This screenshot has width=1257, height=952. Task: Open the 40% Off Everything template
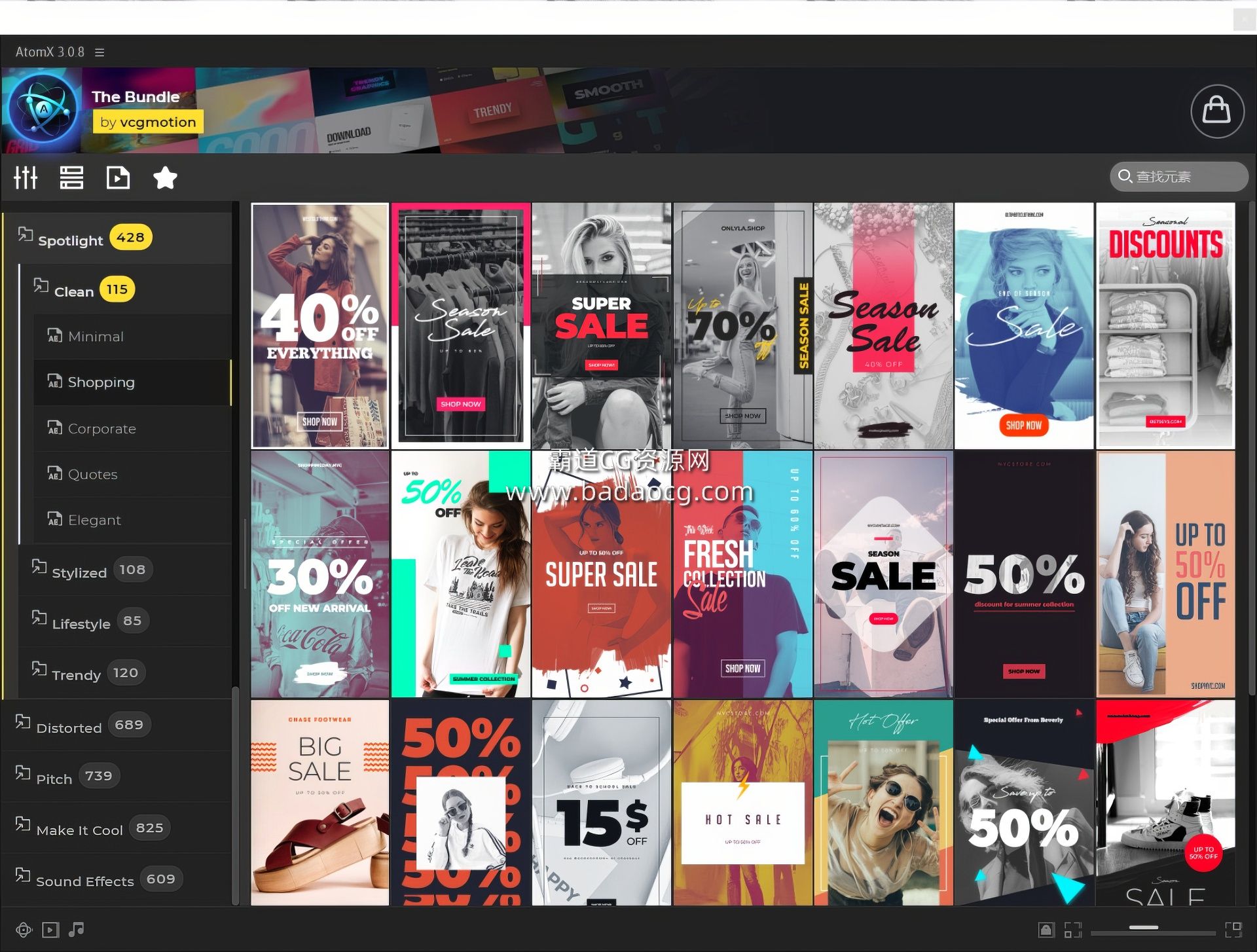tap(320, 326)
